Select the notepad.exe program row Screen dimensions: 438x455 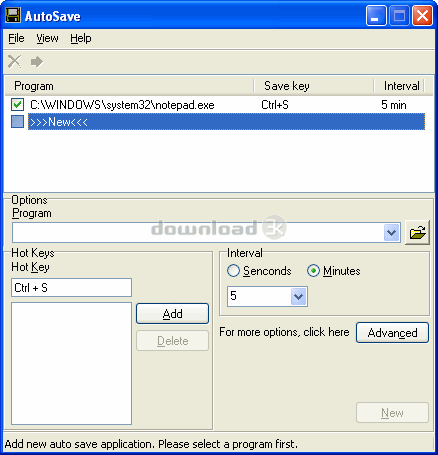pyautogui.click(x=218, y=105)
